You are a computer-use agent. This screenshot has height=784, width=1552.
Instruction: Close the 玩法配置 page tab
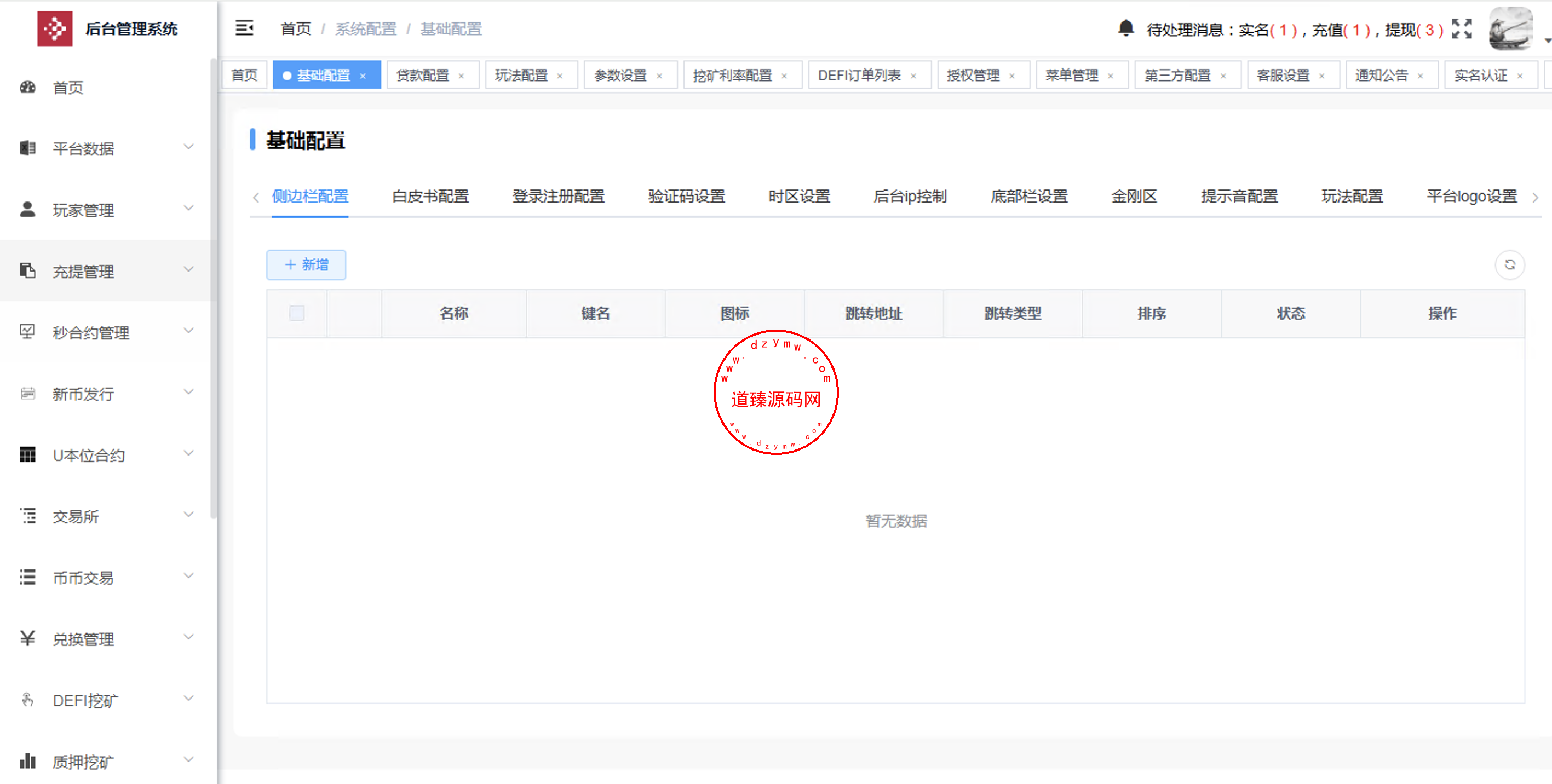click(560, 76)
